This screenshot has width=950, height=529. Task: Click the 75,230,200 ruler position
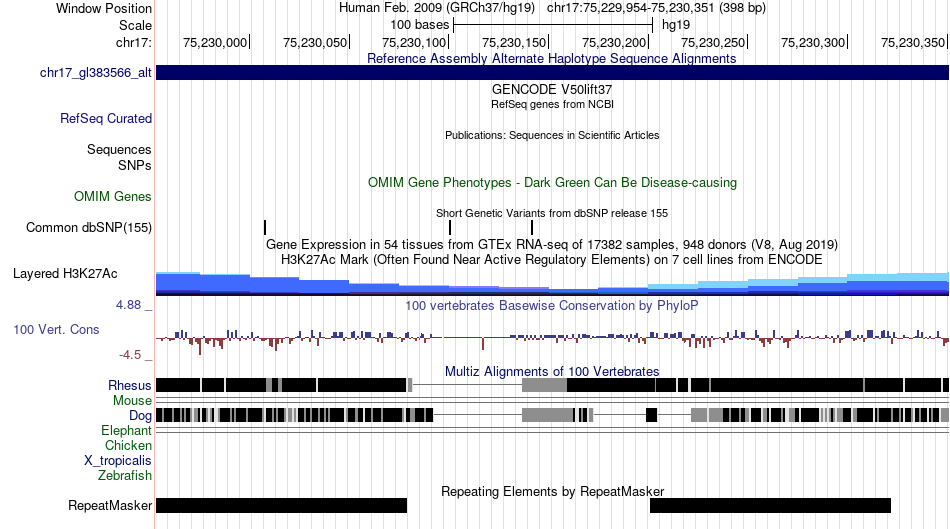coord(615,42)
